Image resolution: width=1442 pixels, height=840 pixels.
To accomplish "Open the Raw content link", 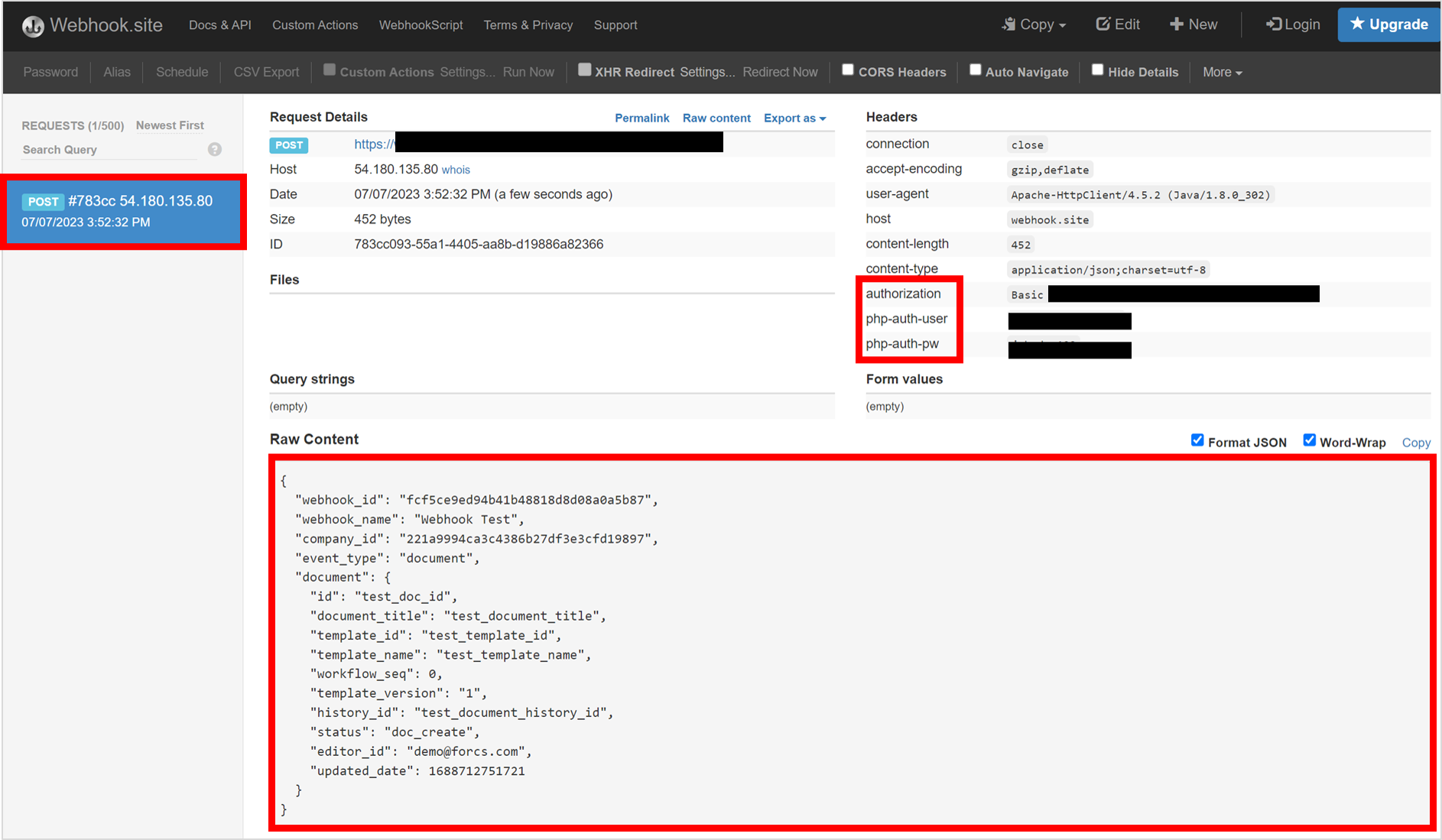I will 716,118.
